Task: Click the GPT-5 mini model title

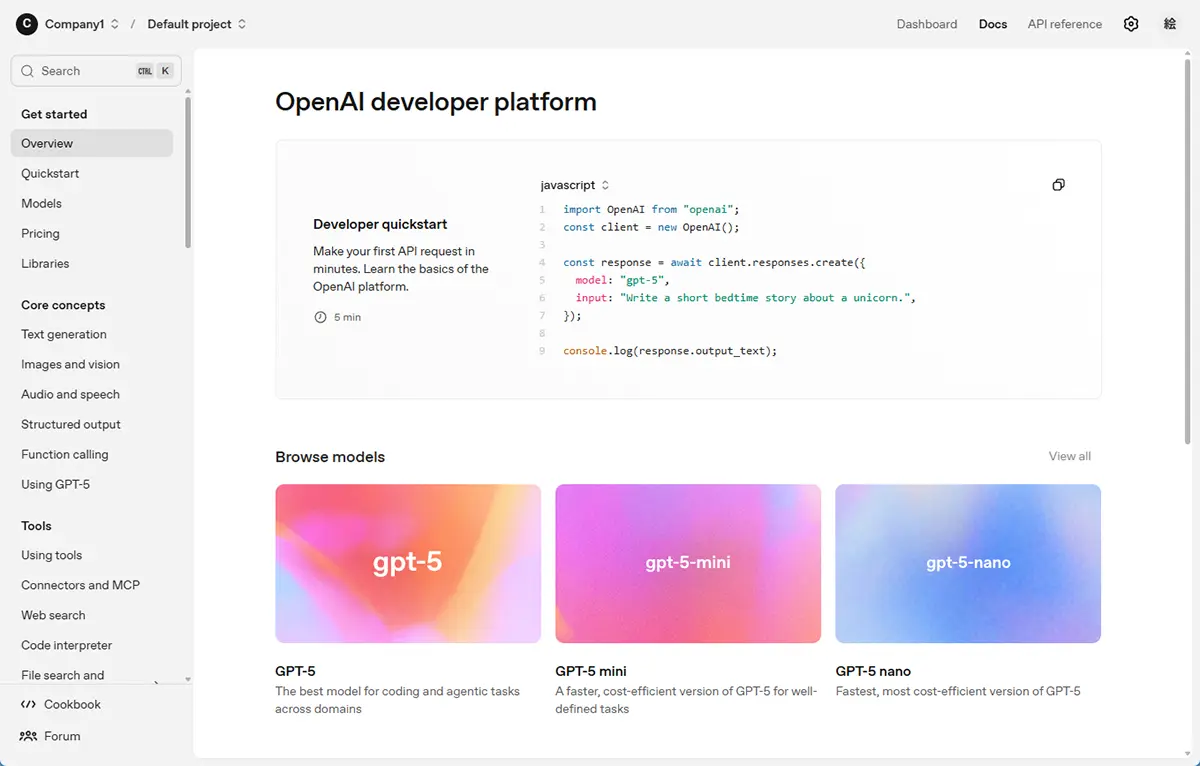Action: pyautogui.click(x=591, y=671)
